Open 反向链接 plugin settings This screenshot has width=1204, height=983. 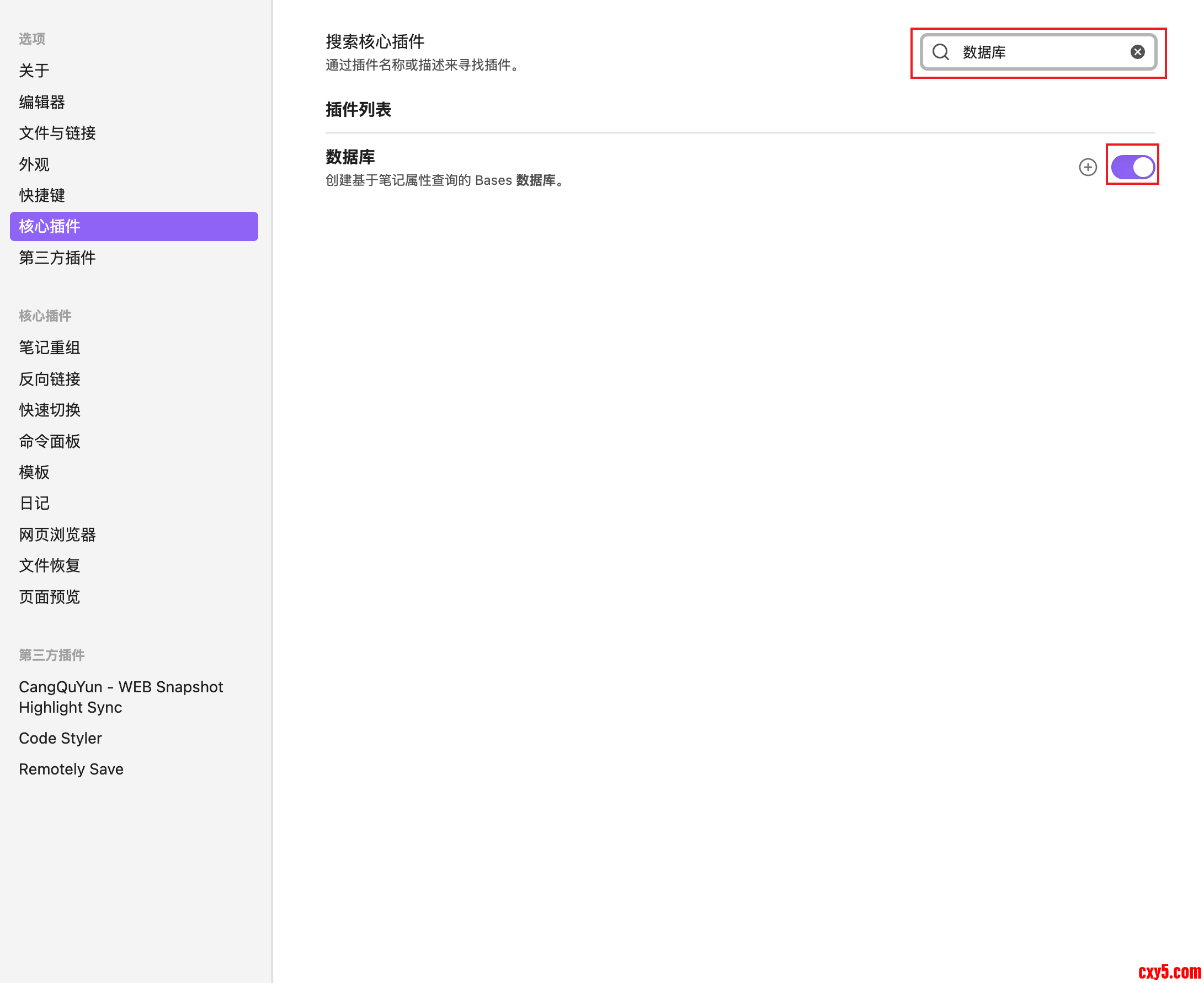point(49,379)
